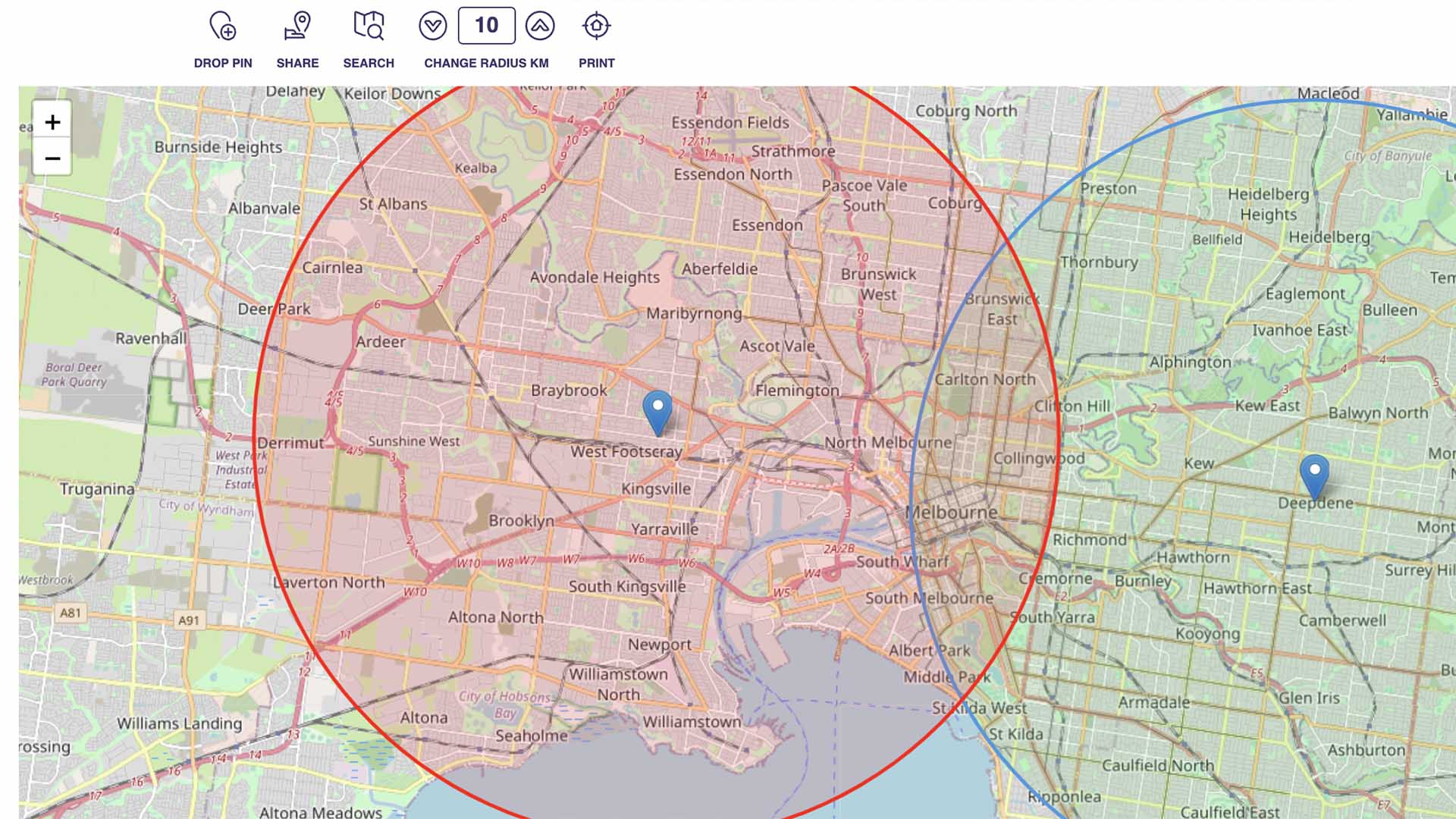Click the Sunshine West label
1456x819 pixels.
pos(414,441)
